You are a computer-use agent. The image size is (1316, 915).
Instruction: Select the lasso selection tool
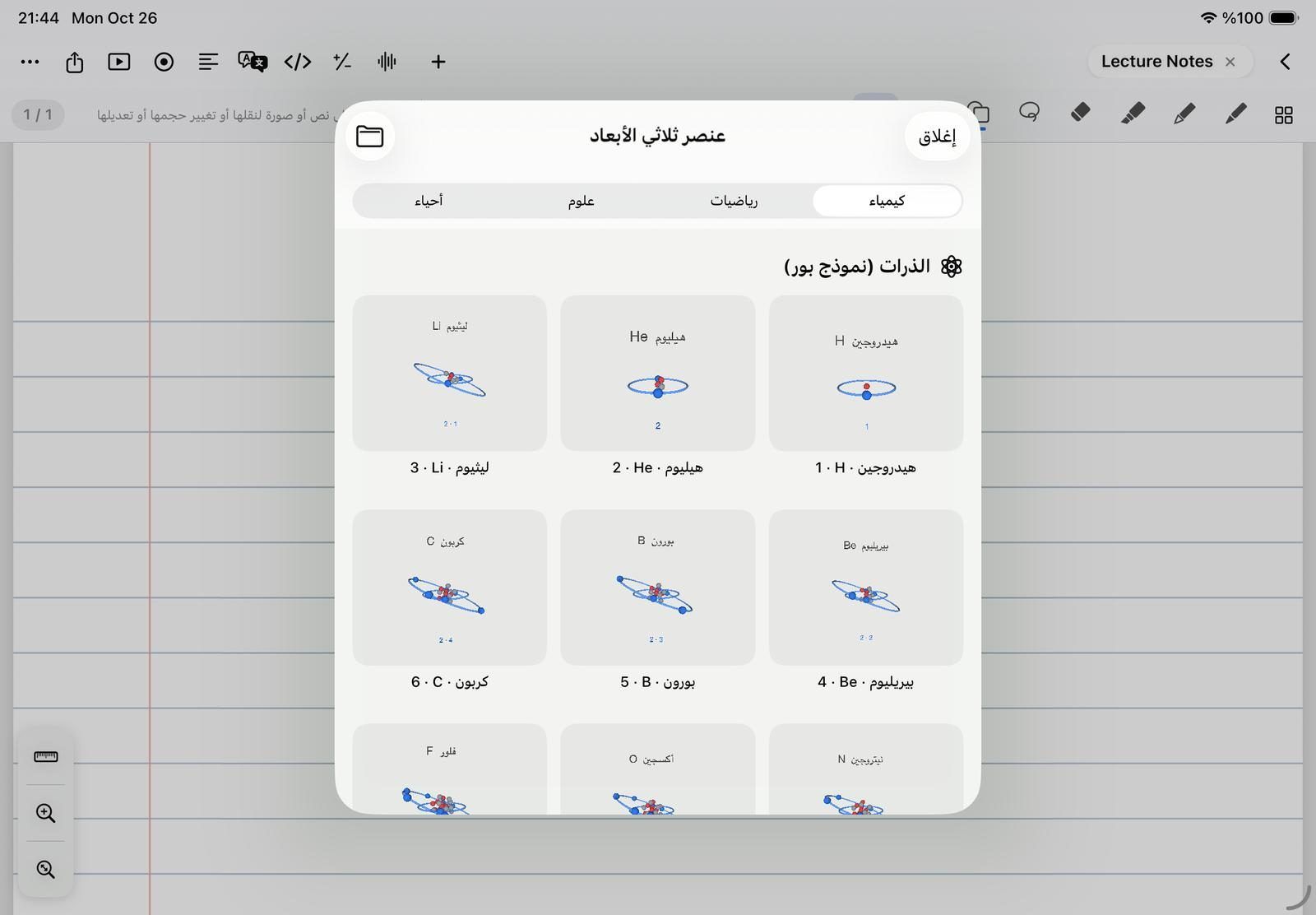tap(1029, 112)
